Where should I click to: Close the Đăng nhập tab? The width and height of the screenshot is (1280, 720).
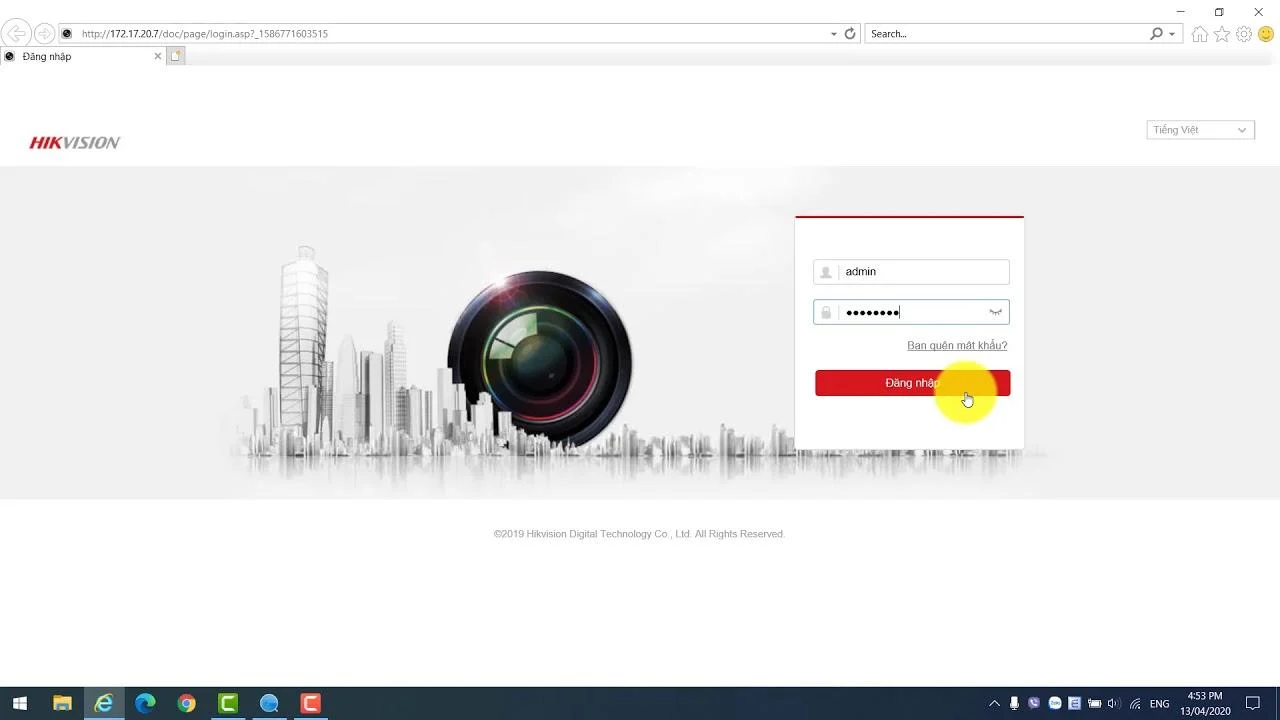157,57
